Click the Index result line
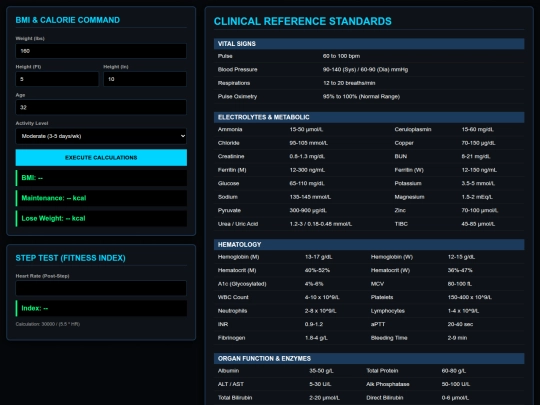540x405 pixels. click(101, 308)
